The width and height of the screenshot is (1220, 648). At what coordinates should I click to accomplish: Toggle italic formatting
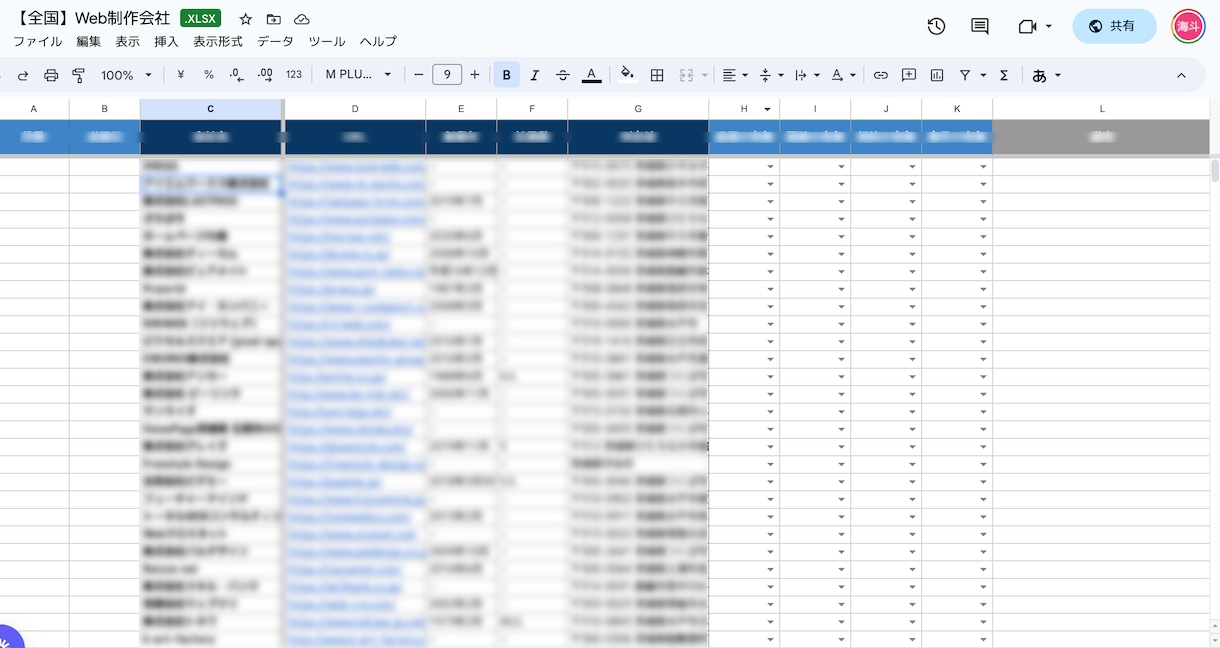(x=535, y=75)
